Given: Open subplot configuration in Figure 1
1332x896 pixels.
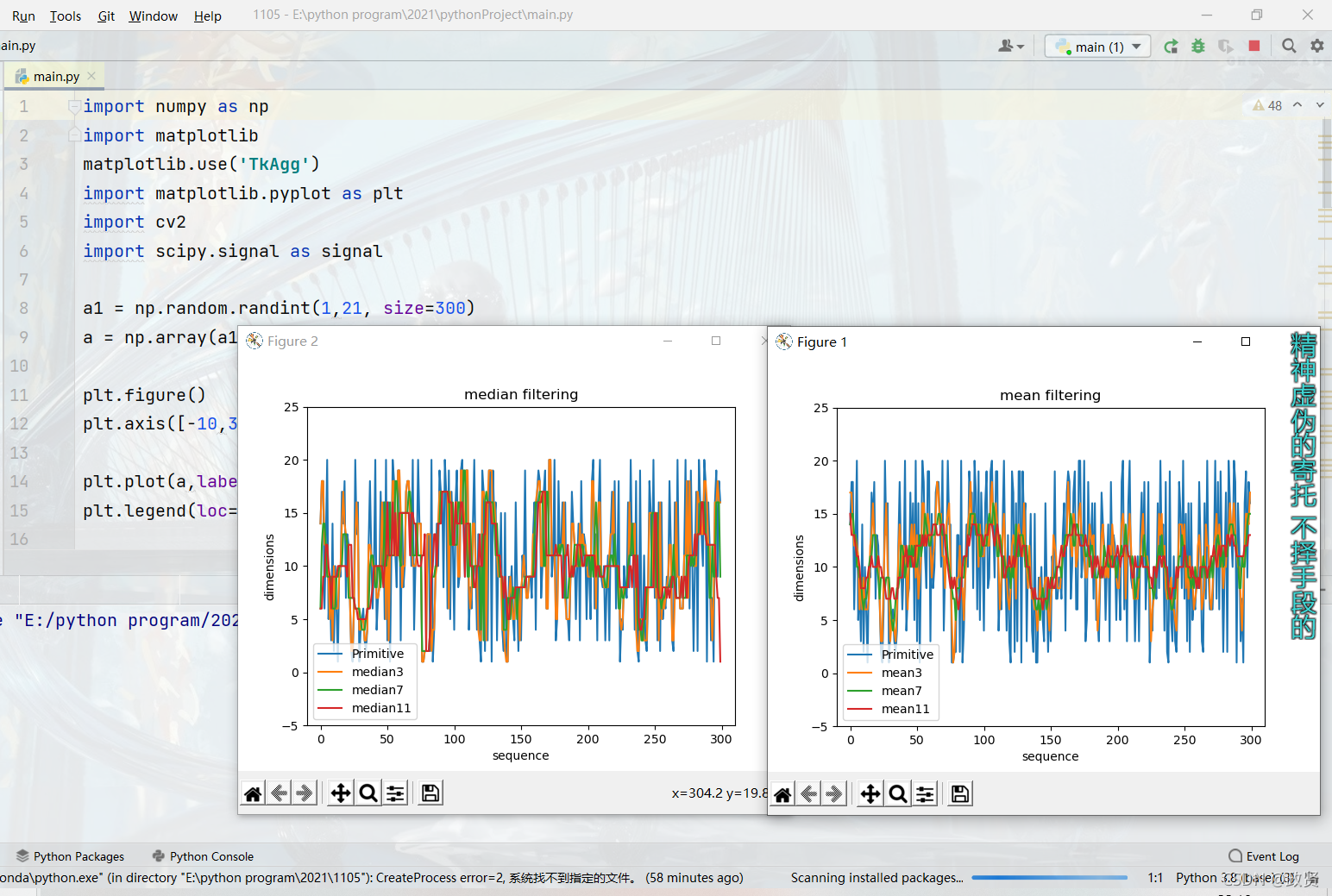Looking at the screenshot, I should pos(925,793).
